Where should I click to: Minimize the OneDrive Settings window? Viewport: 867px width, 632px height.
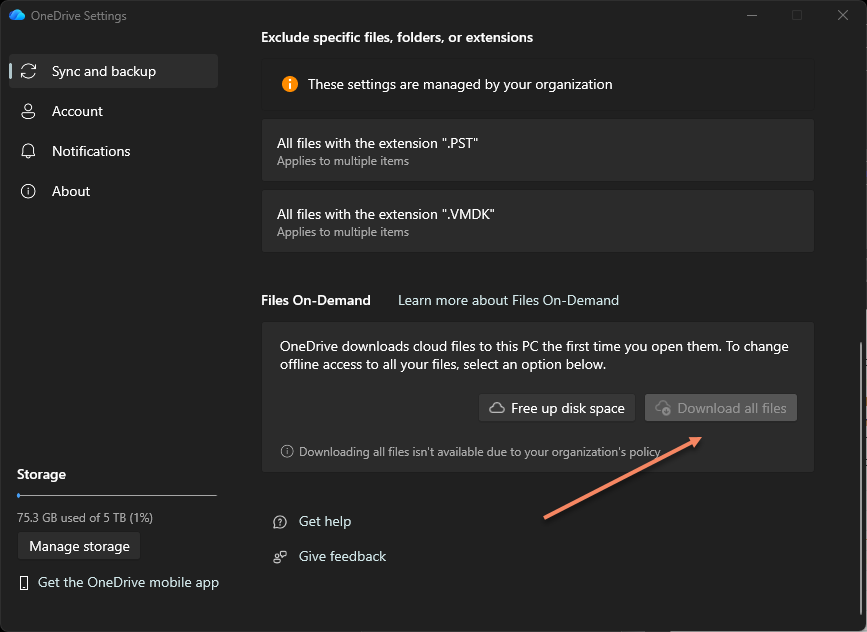[x=752, y=15]
